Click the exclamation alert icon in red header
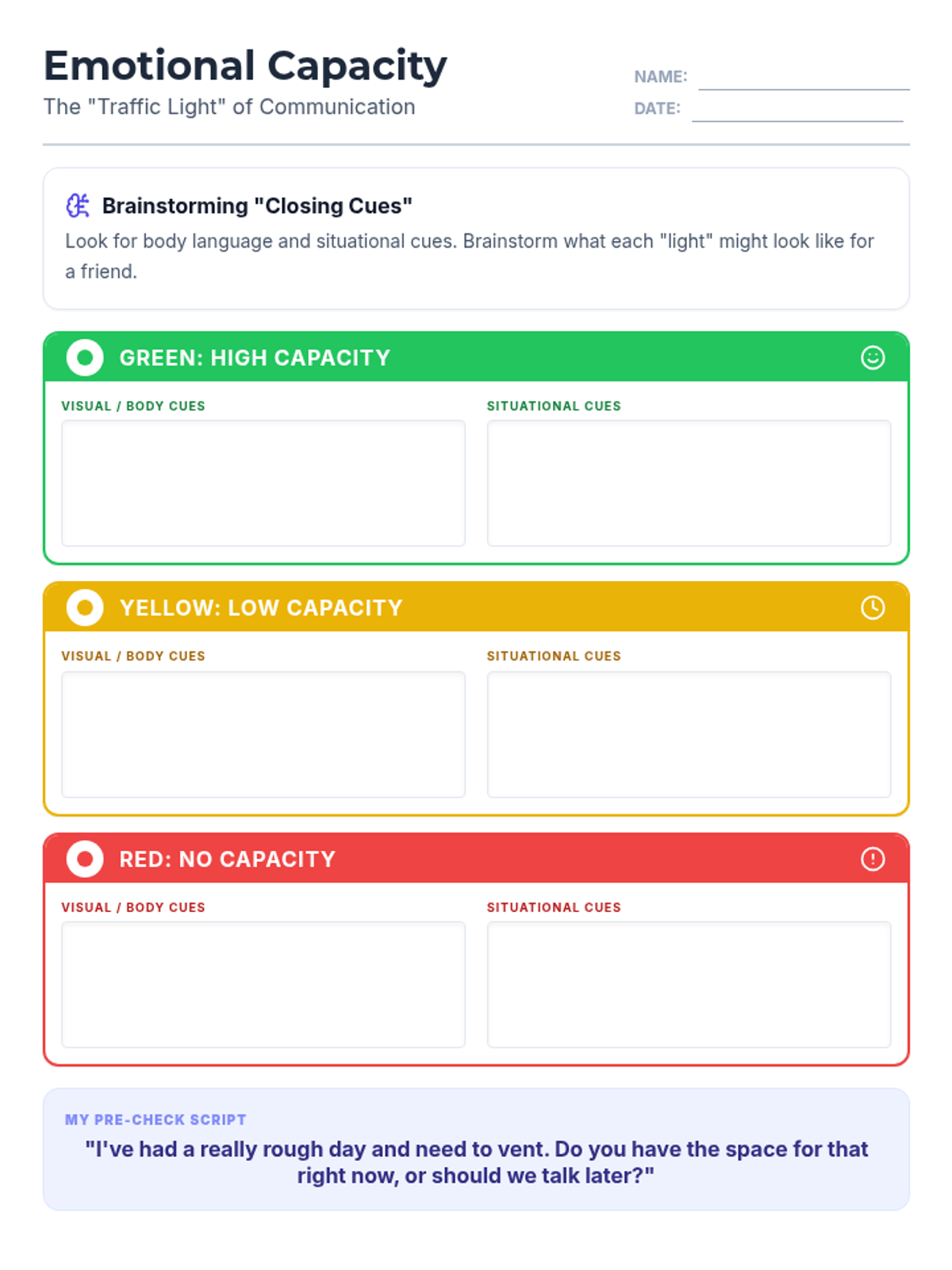952x1270 pixels. pyautogui.click(x=873, y=859)
